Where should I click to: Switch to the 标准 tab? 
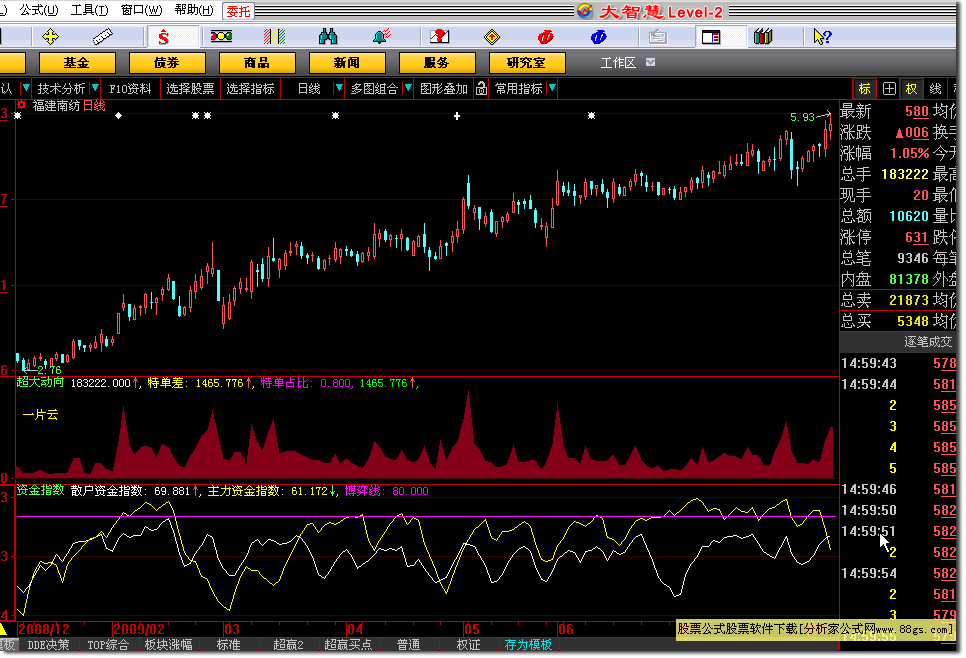[x=229, y=645]
